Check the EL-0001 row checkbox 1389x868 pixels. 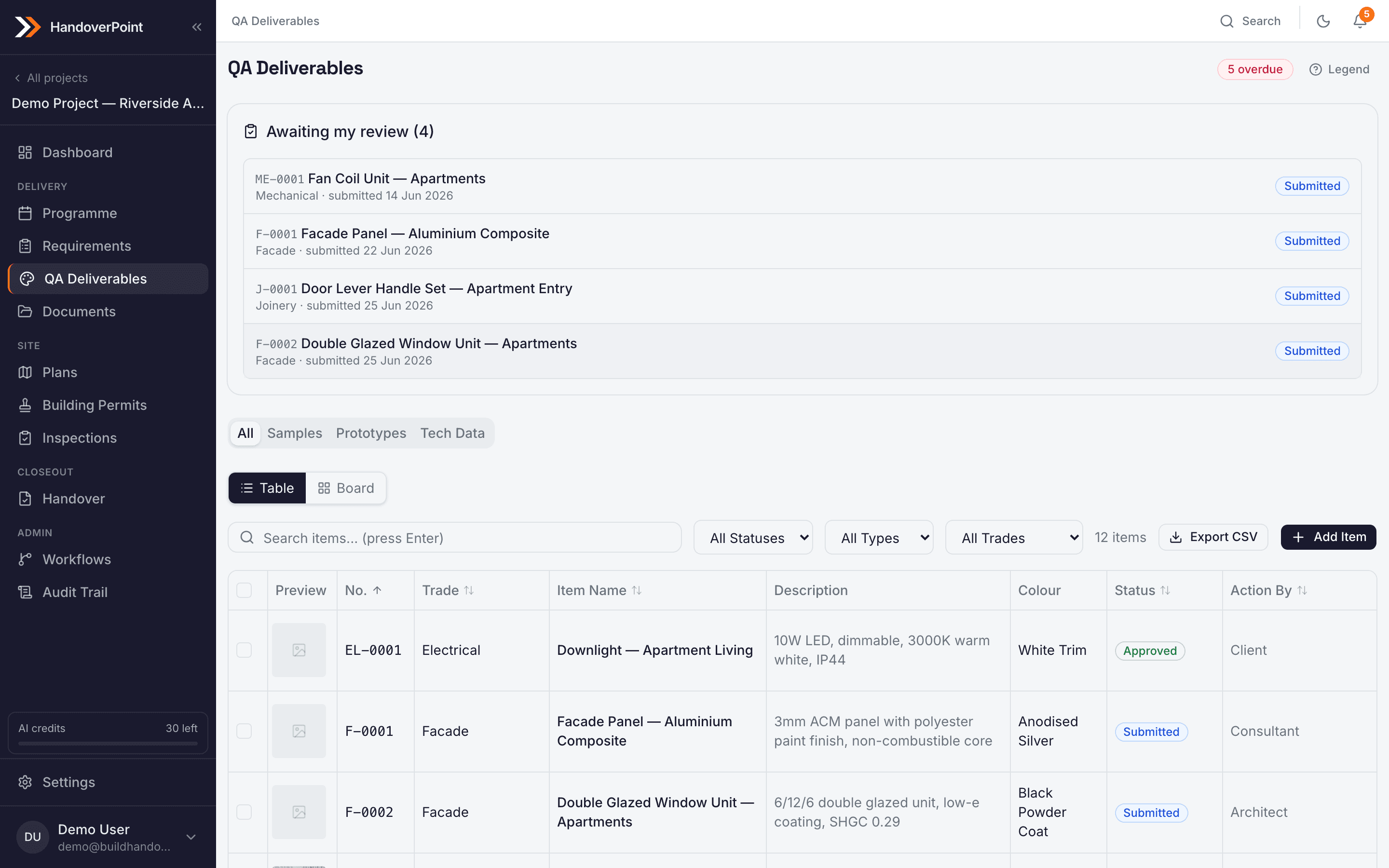(244, 650)
